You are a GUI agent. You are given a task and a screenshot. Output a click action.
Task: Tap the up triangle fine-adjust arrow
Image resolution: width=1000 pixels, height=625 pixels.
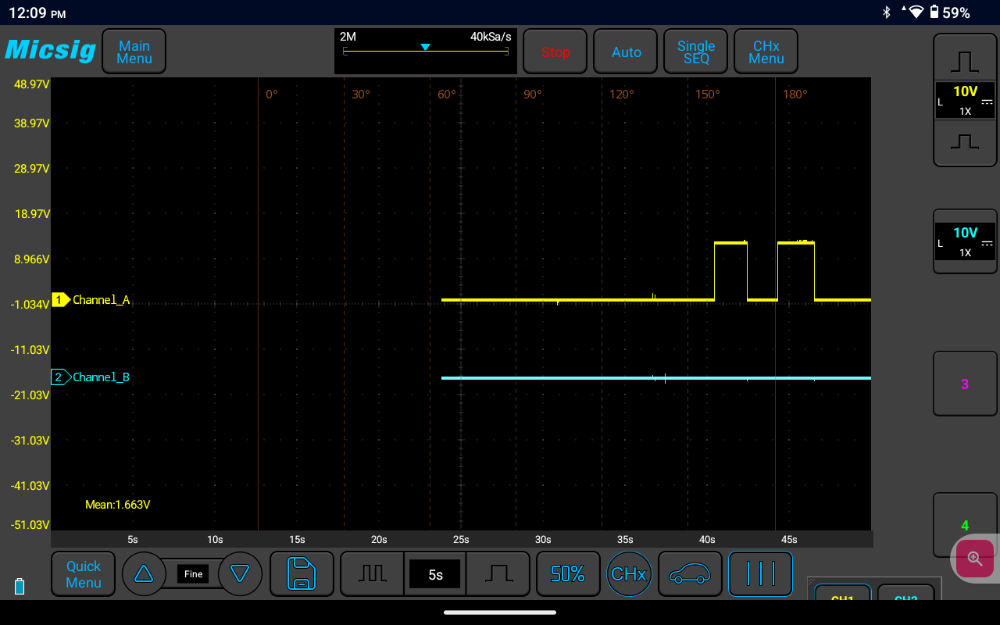point(144,574)
